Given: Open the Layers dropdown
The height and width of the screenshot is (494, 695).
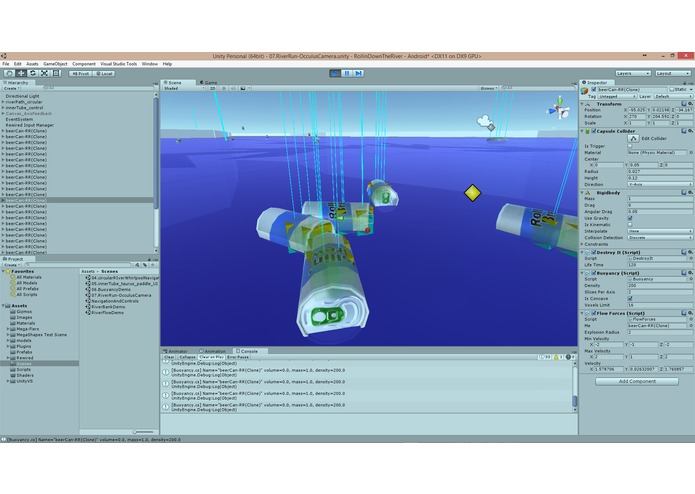Looking at the screenshot, I should [x=633, y=74].
